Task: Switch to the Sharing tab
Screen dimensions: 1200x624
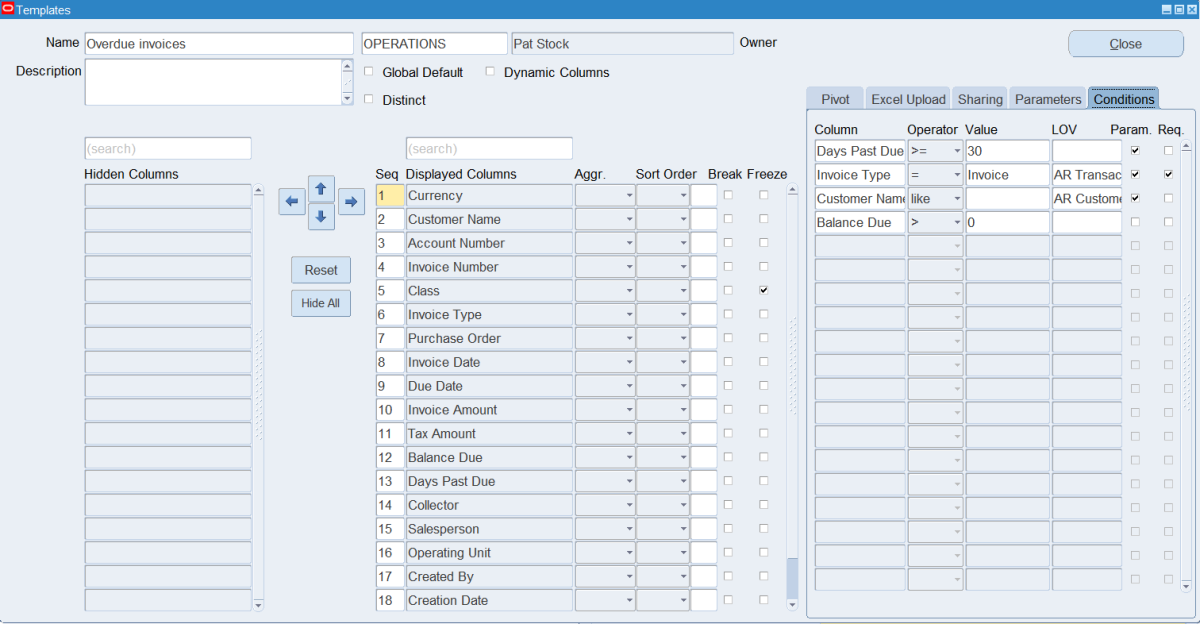Action: (x=980, y=99)
